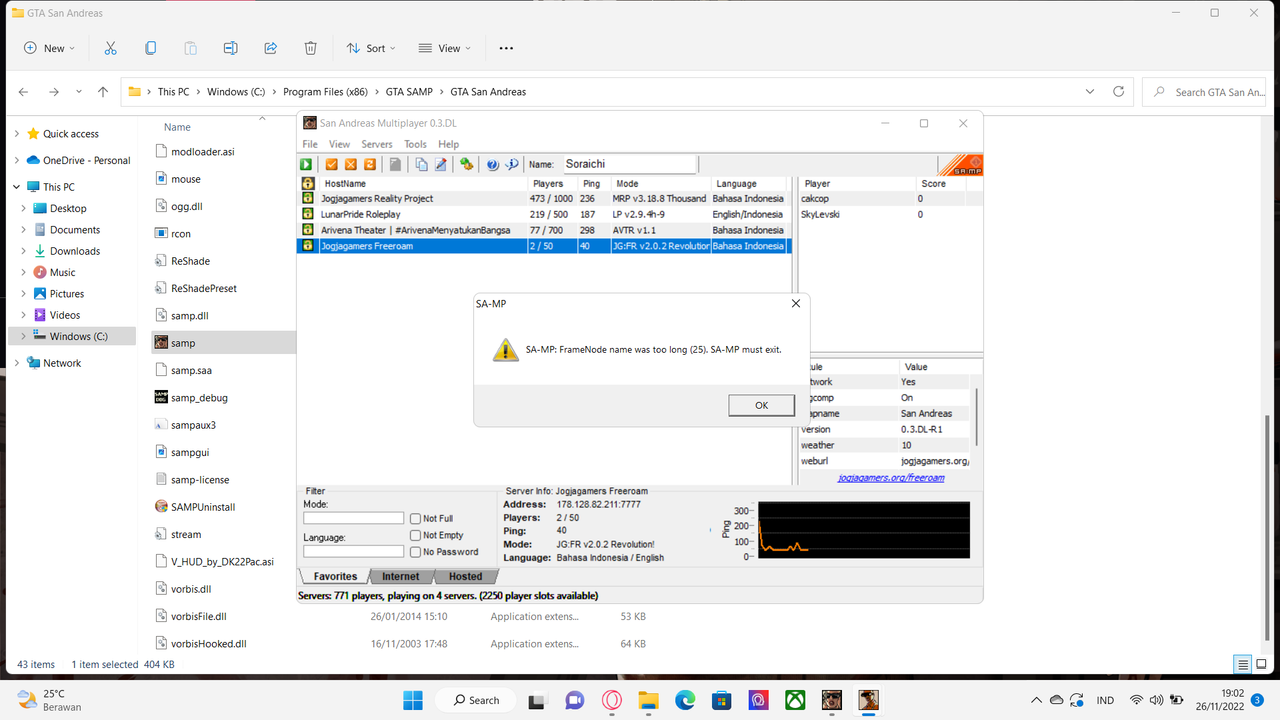Go back using Explorer's back arrow
This screenshot has width=1280, height=720.
[23, 92]
